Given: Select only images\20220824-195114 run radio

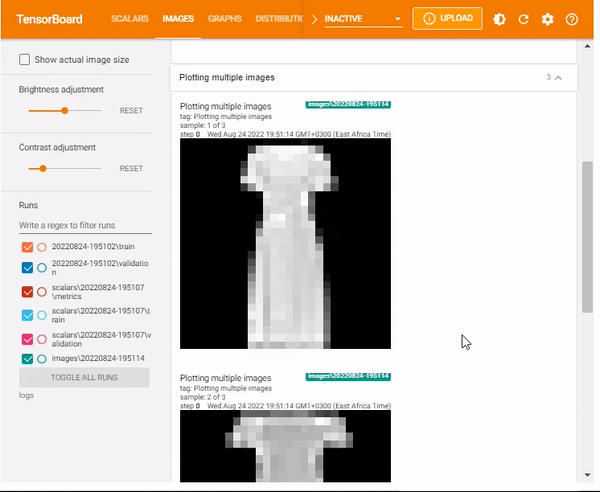Looking at the screenshot, I should pyautogui.click(x=42, y=358).
